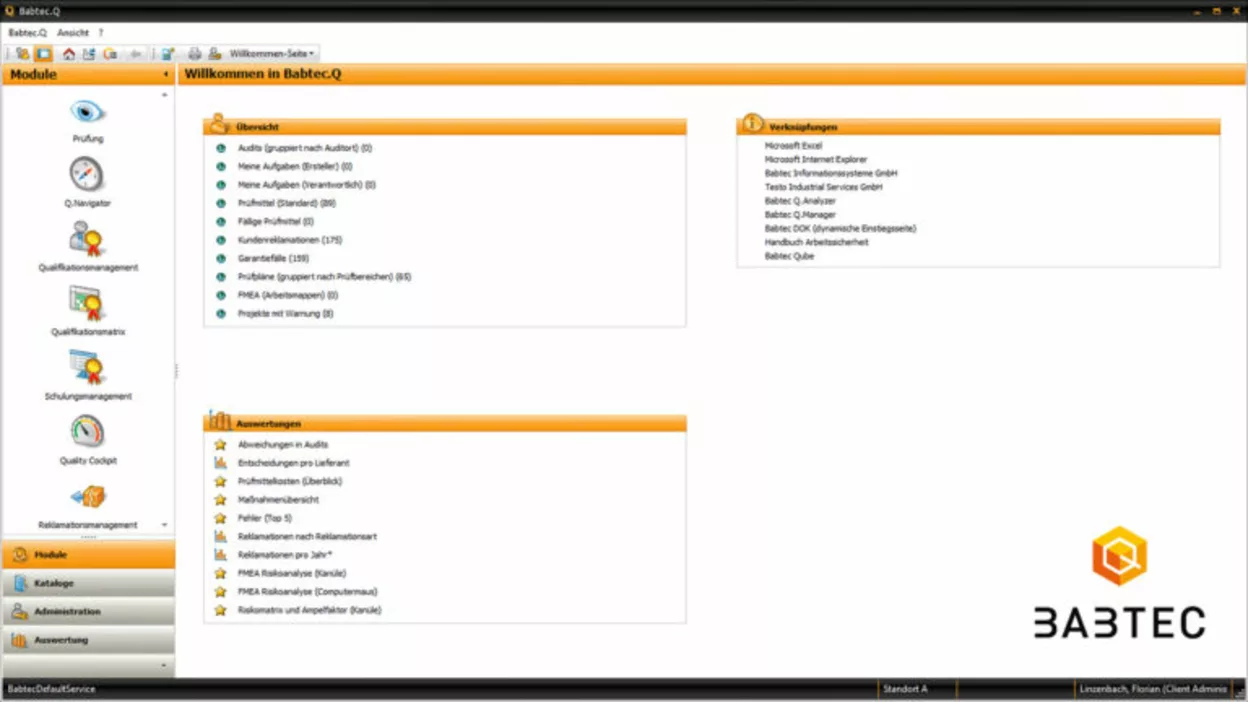1248x702 pixels.
Task: Open FMEA Risikoanalyse (Computermaus) report
Action: [308, 592]
